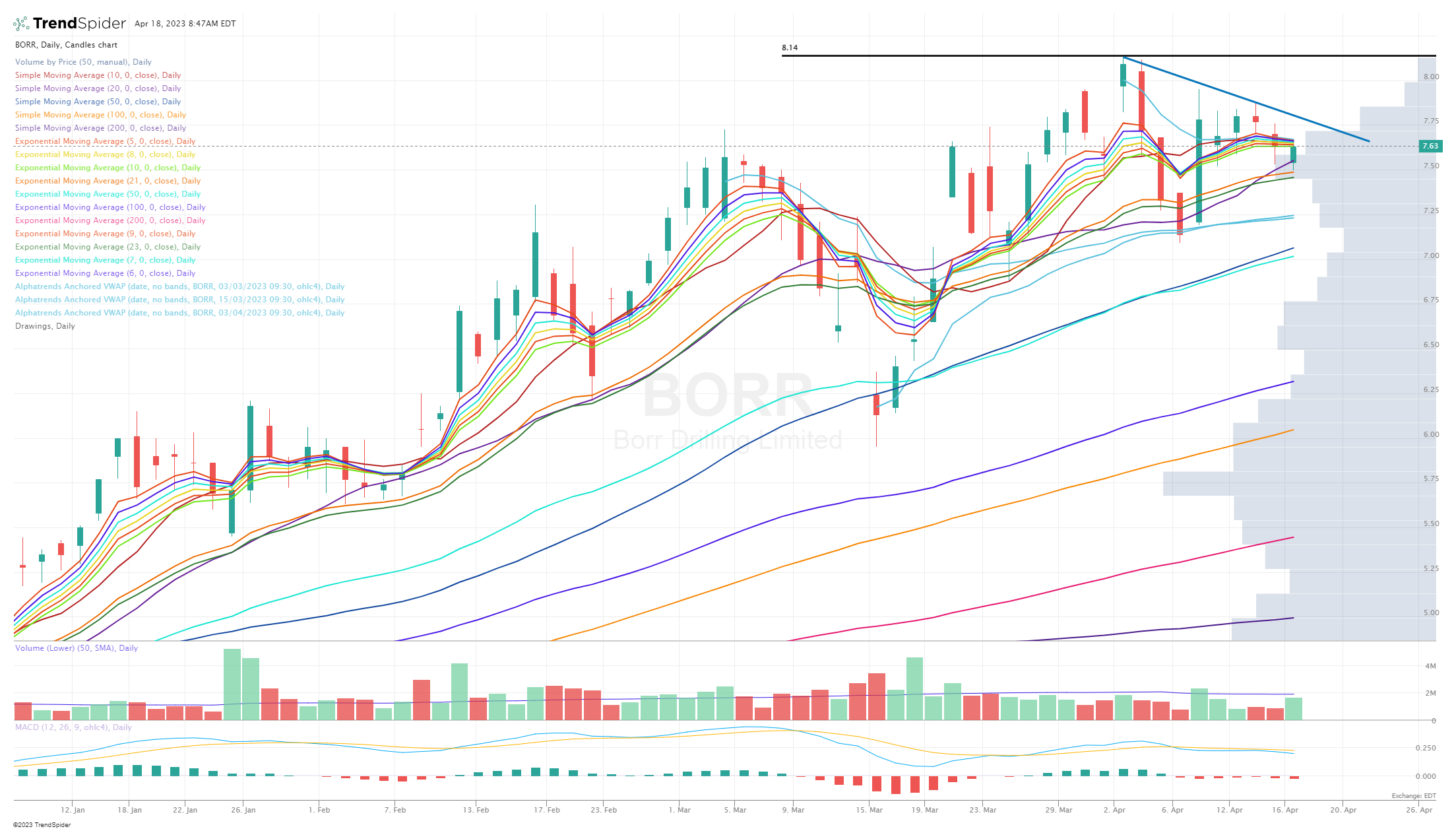The width and height of the screenshot is (1456, 831).
Task: Select 'Simple Moving Average (100, 0, close)' legend
Action: [100, 115]
